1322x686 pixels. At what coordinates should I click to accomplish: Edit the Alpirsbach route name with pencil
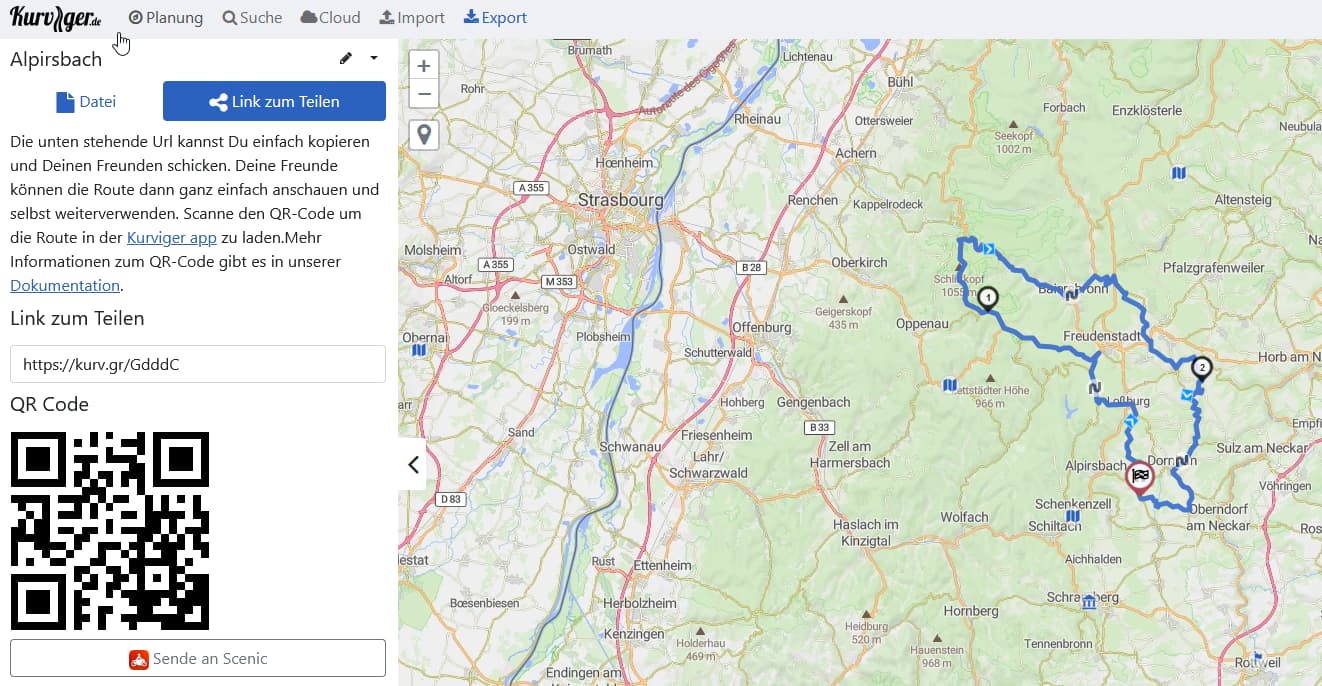(x=346, y=58)
